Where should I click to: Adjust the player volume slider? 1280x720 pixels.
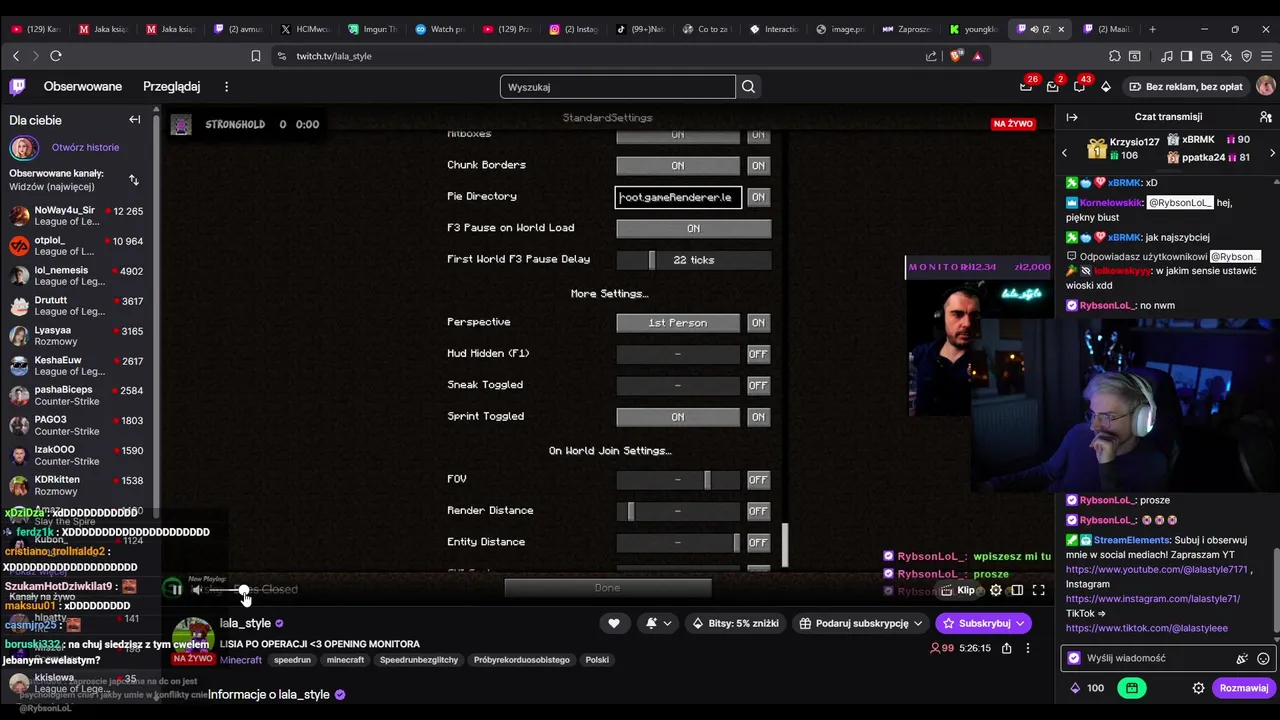(x=245, y=590)
